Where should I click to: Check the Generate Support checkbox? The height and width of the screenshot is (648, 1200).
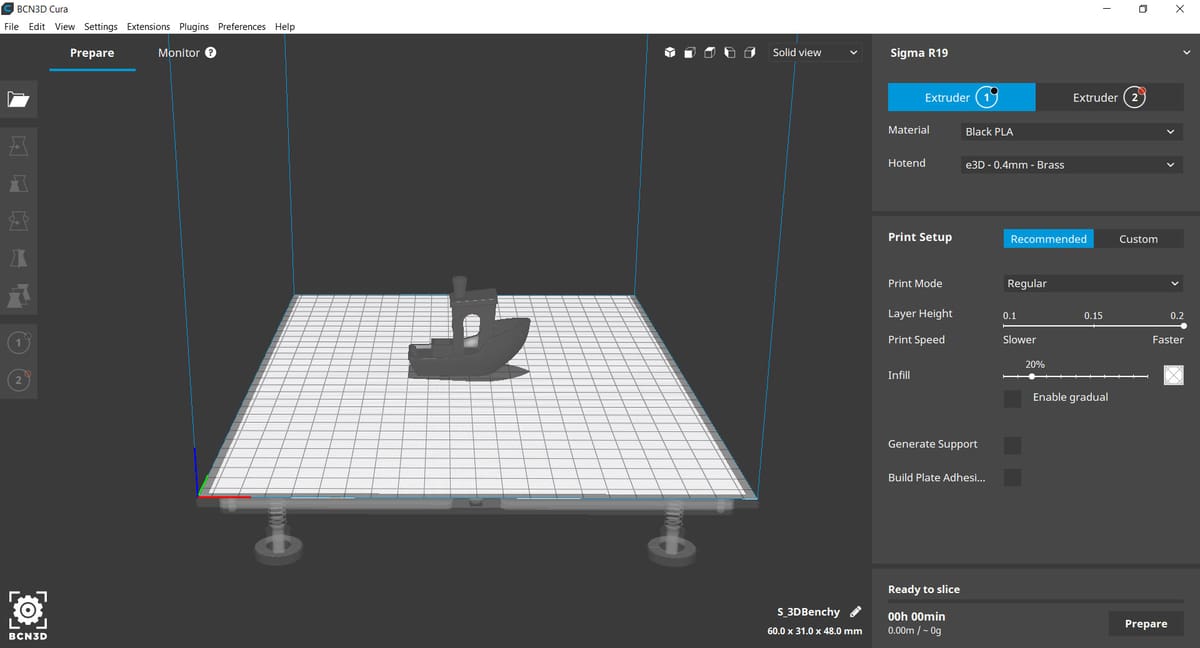[1012, 445]
